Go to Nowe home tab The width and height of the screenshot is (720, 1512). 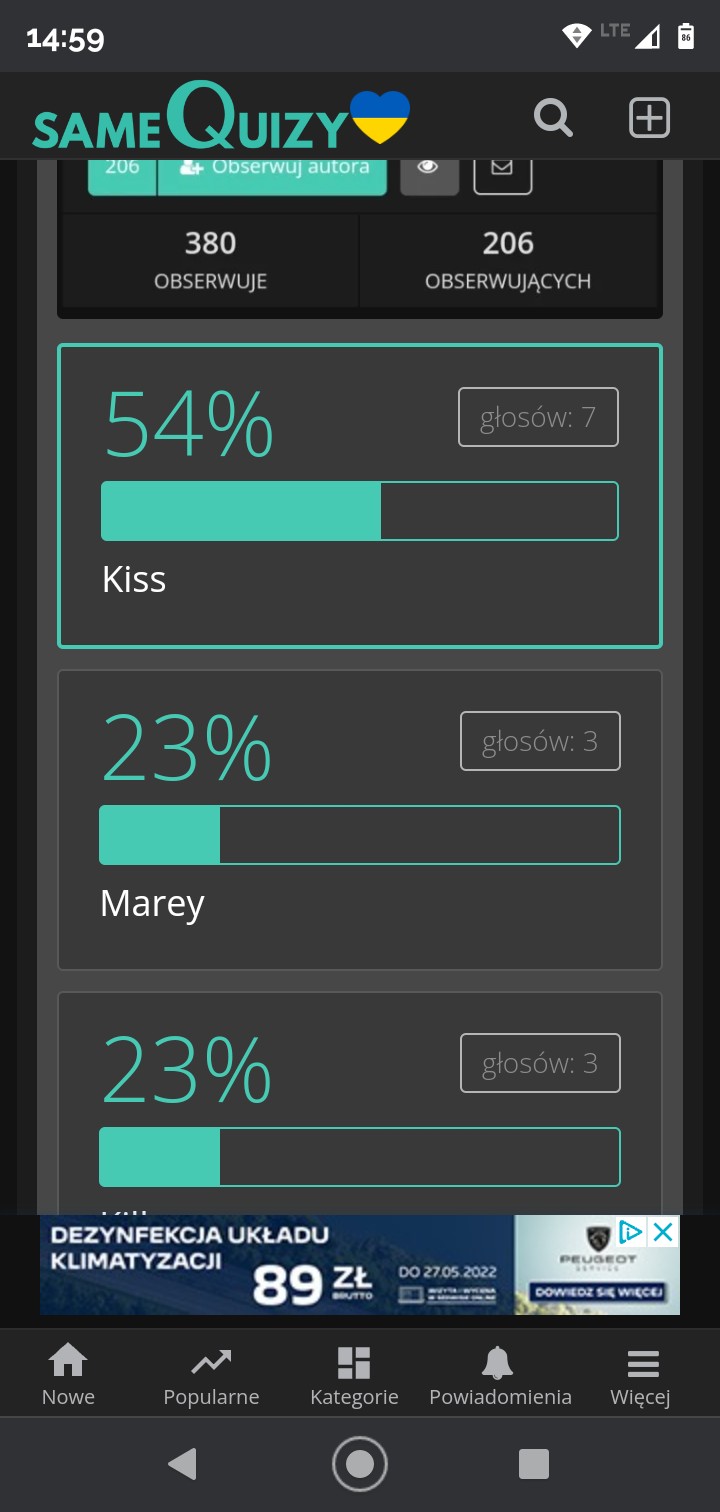pos(68,1375)
